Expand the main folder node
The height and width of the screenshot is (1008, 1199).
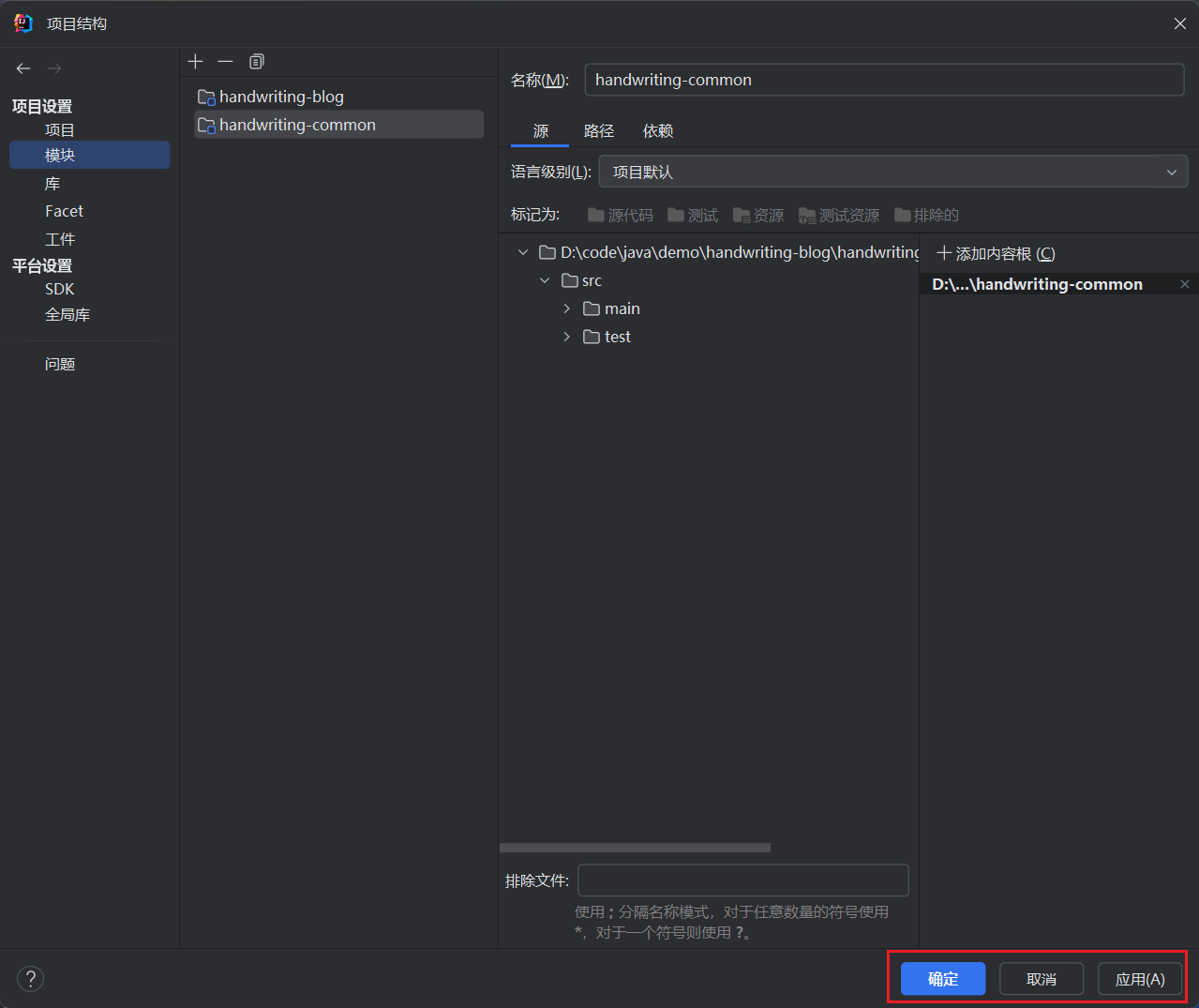tap(566, 308)
